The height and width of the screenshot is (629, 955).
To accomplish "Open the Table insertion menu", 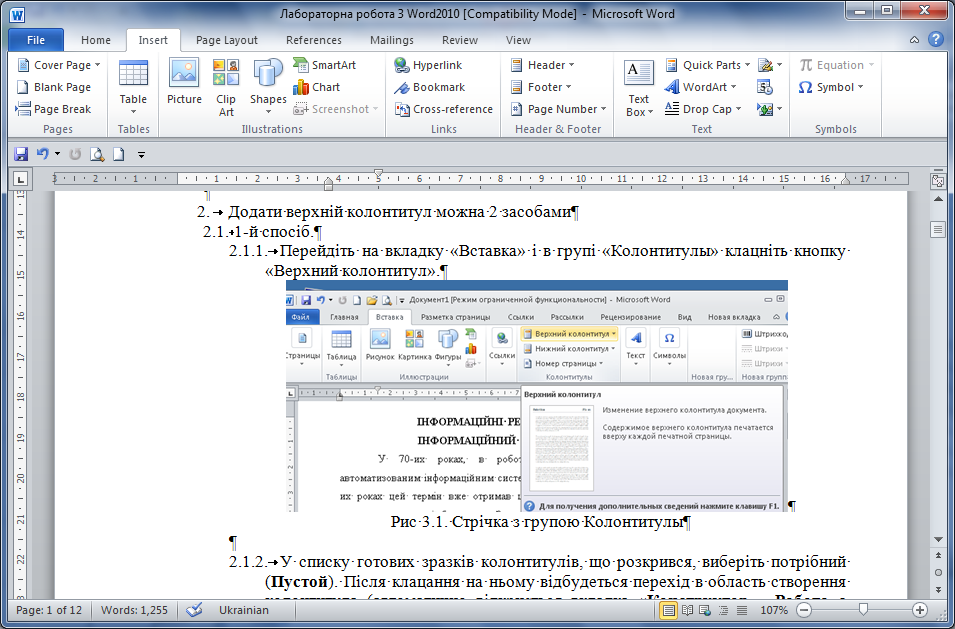I will point(133,88).
